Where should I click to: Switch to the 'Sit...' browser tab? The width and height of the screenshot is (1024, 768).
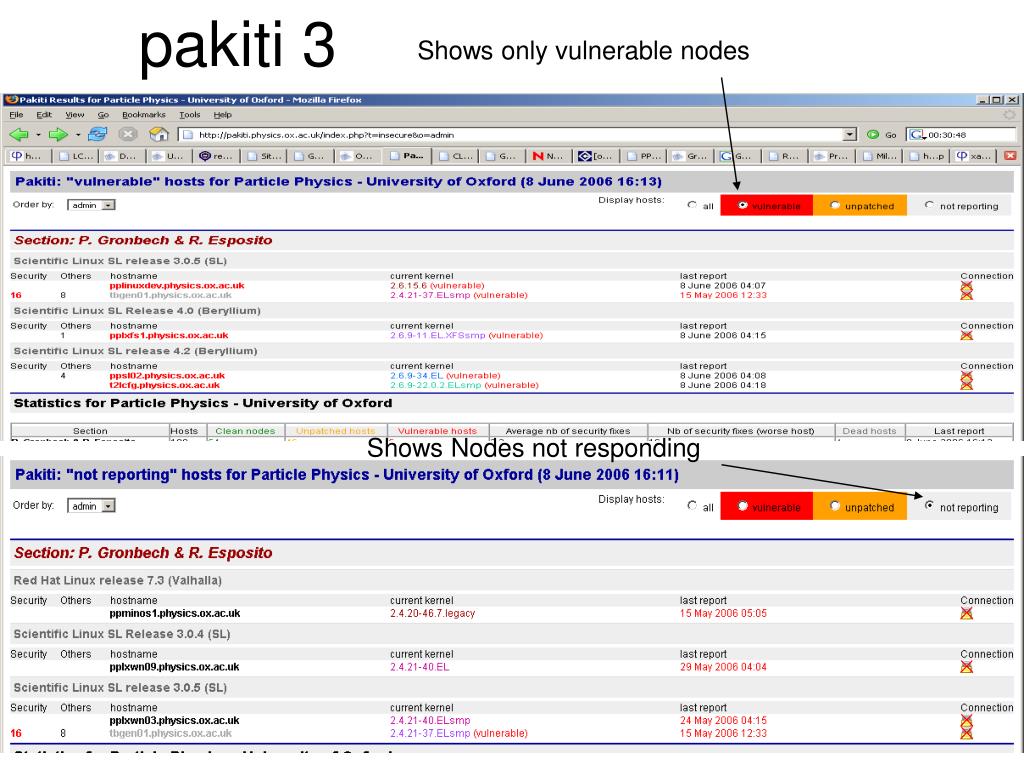(265, 156)
